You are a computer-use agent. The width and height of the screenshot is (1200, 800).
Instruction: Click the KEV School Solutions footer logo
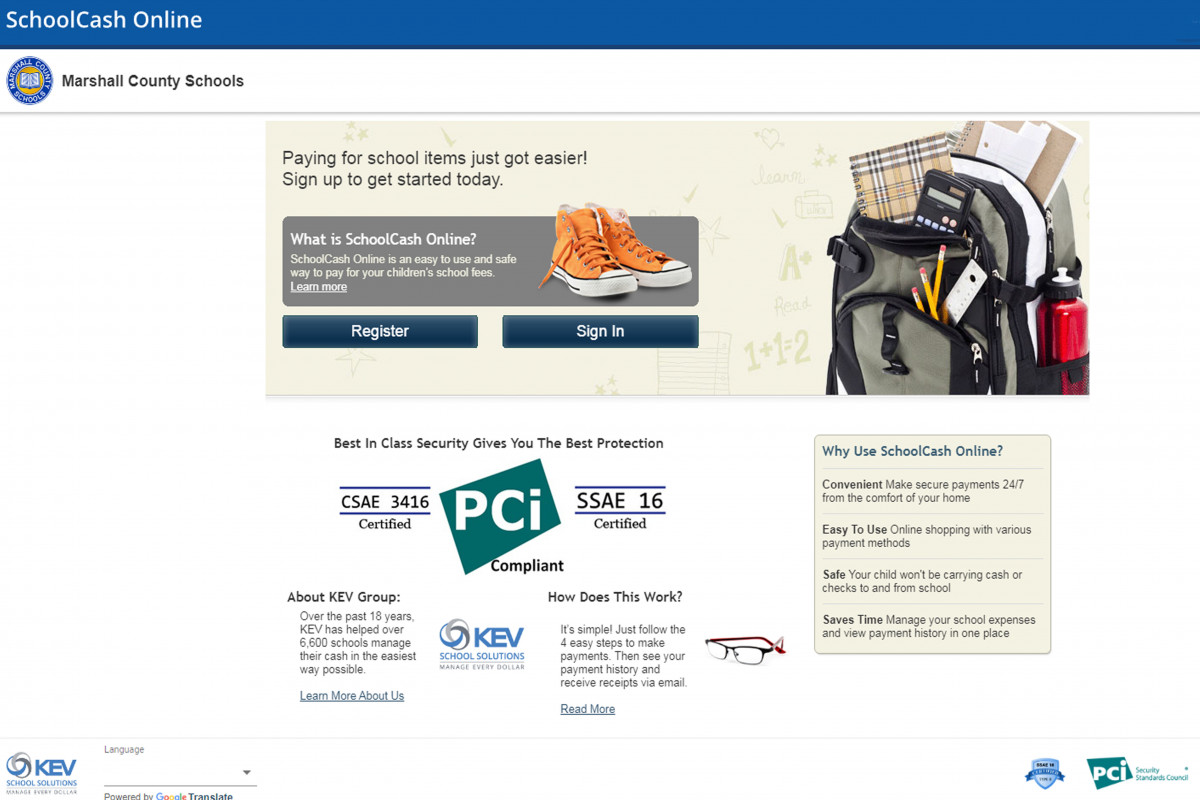[41, 773]
